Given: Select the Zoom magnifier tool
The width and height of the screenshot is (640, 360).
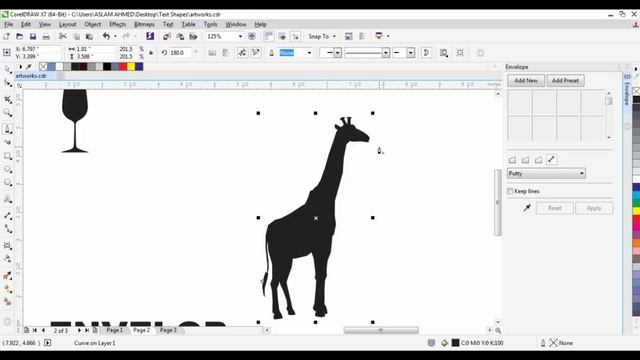Looking at the screenshot, I should [x=7, y=113].
